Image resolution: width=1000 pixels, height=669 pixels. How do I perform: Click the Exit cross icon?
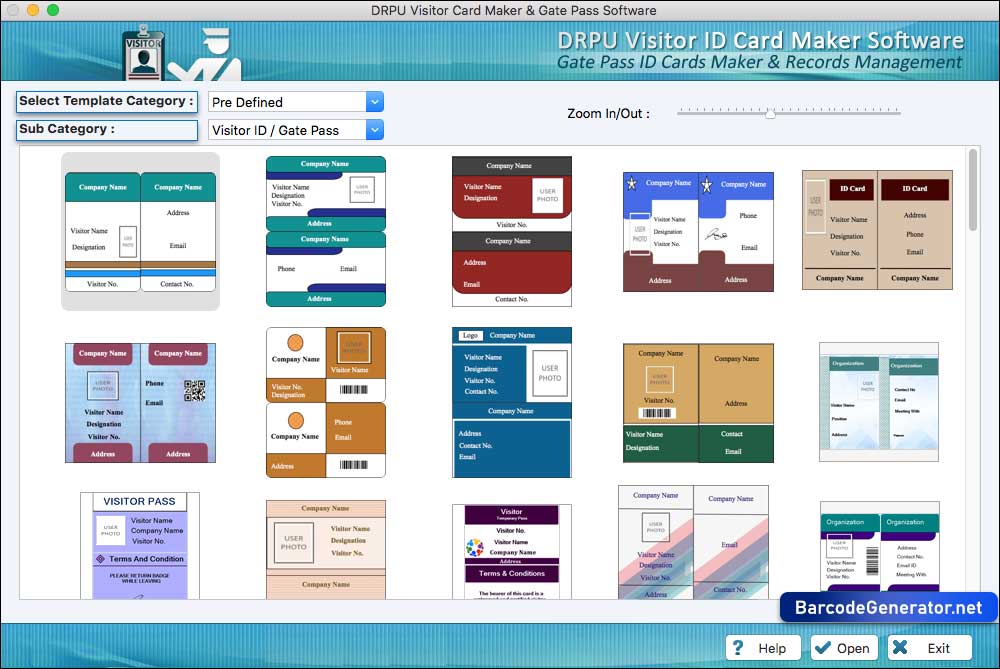coord(899,648)
